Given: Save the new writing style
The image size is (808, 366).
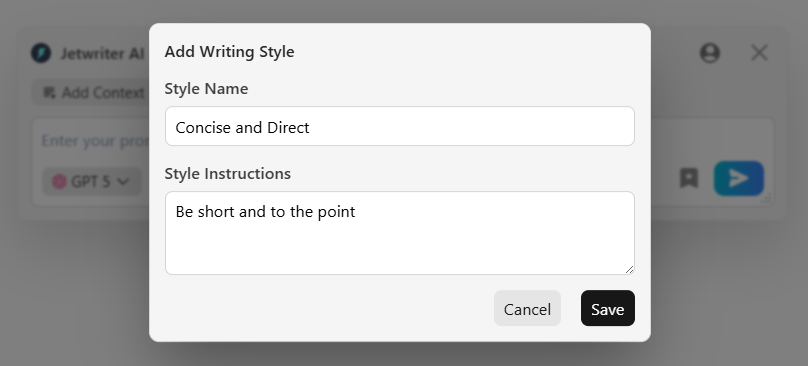Looking at the screenshot, I should point(608,308).
